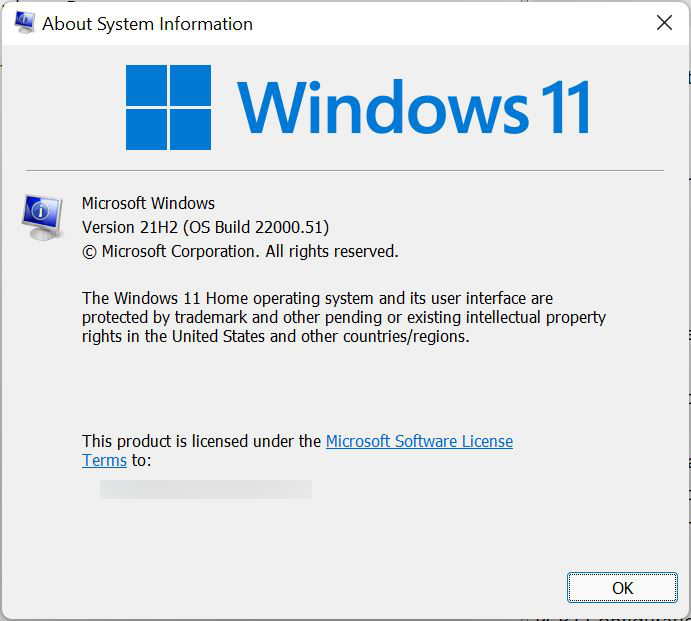
Task: Click the blurred licensee name field
Action: [206, 489]
